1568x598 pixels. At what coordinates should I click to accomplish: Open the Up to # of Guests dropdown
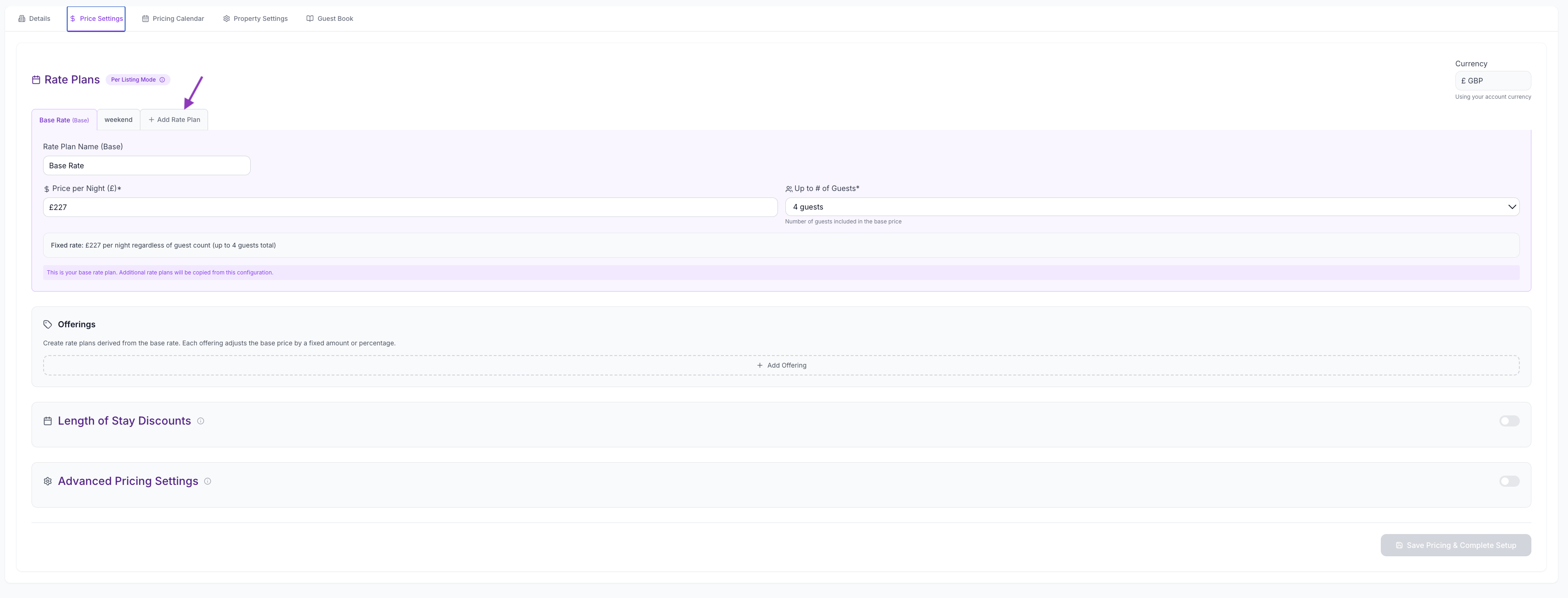(1152, 207)
